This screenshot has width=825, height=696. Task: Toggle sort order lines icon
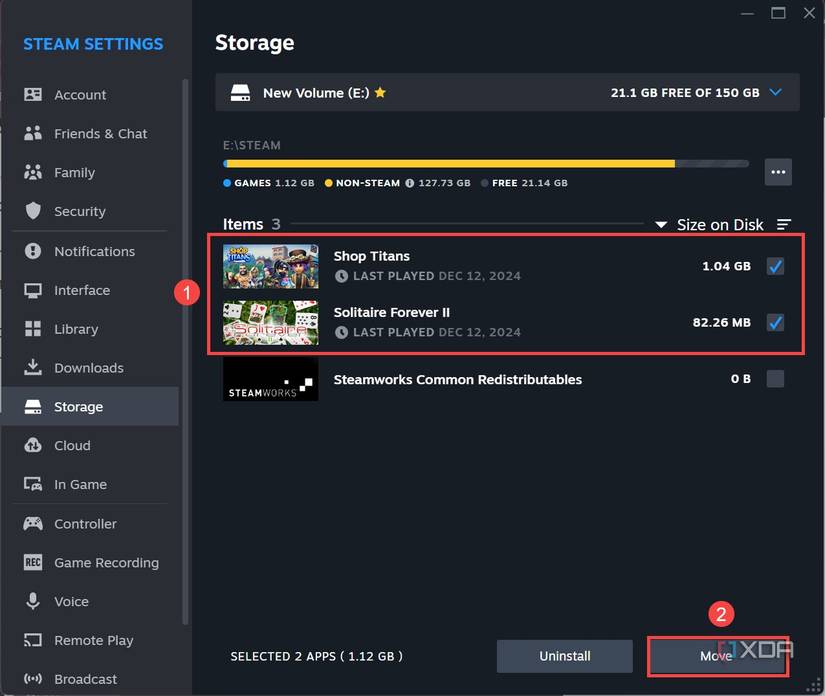pyautogui.click(x=784, y=225)
